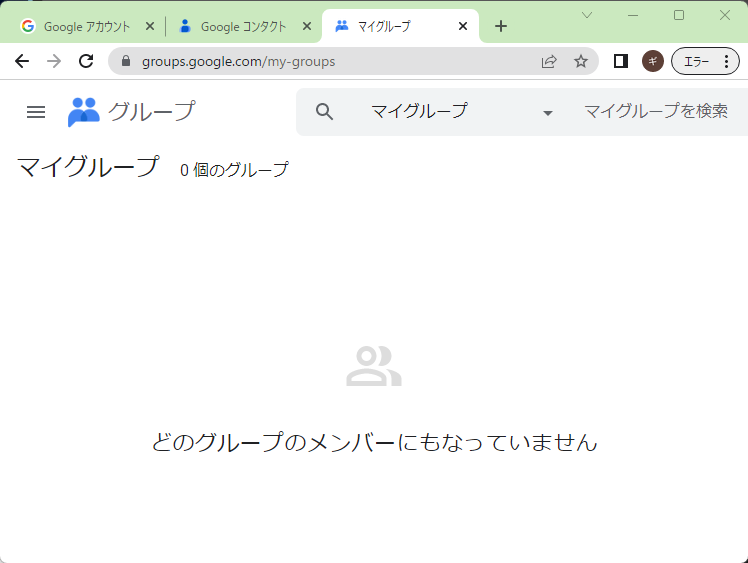Reload the current page

(86, 61)
